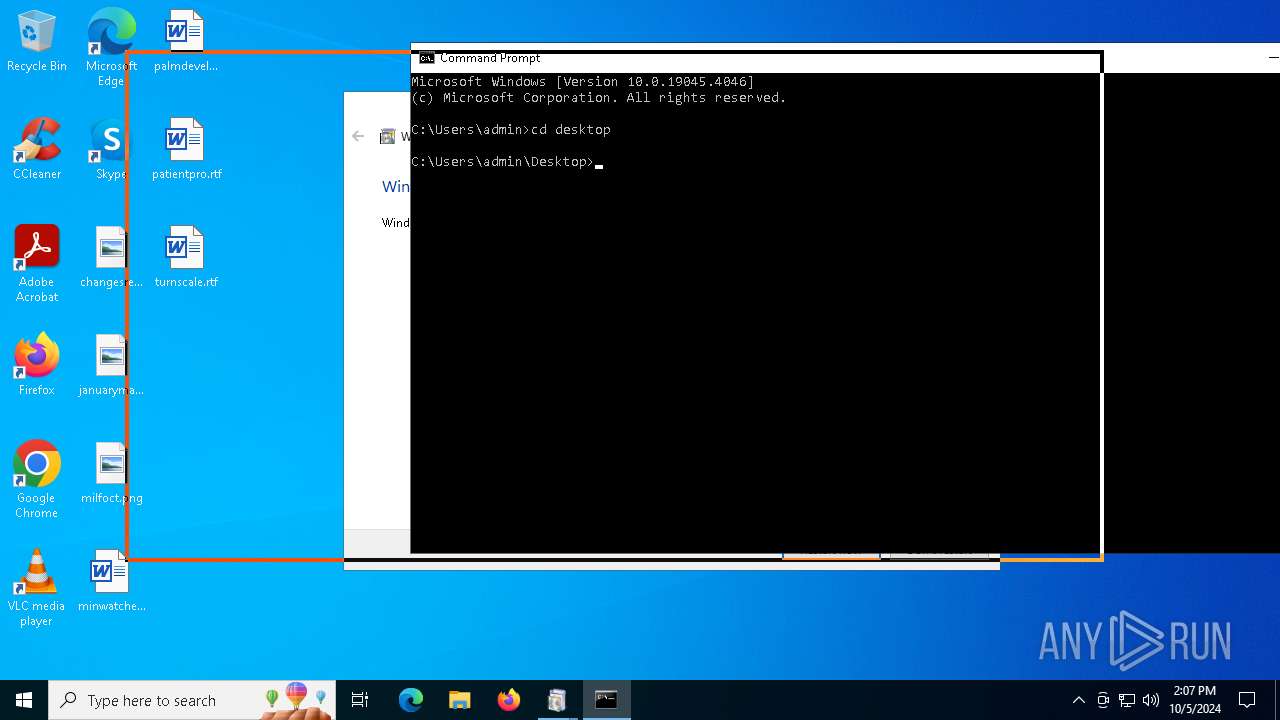1280x720 pixels.
Task: Select the januaryma image file icon
Action: point(111,365)
